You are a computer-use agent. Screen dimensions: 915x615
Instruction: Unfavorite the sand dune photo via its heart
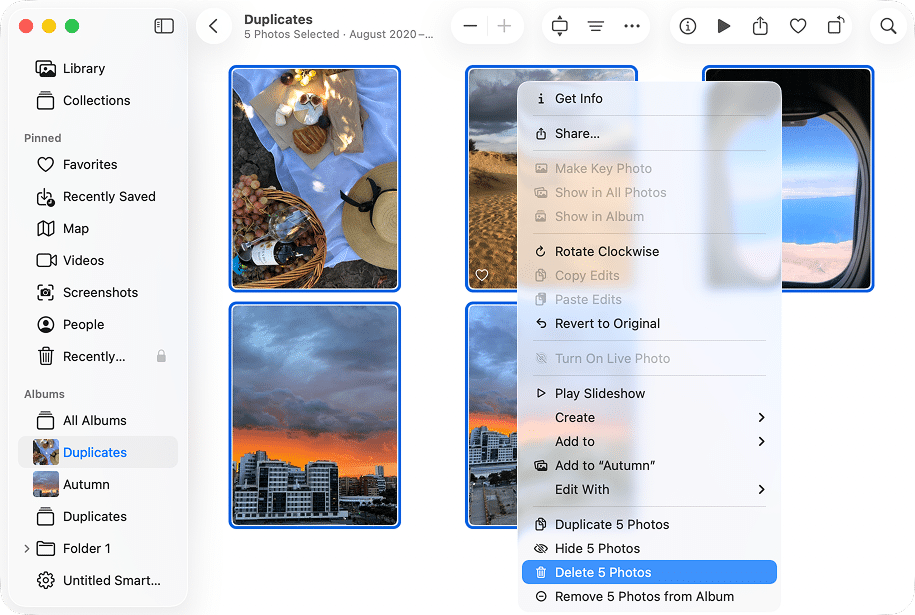click(483, 274)
